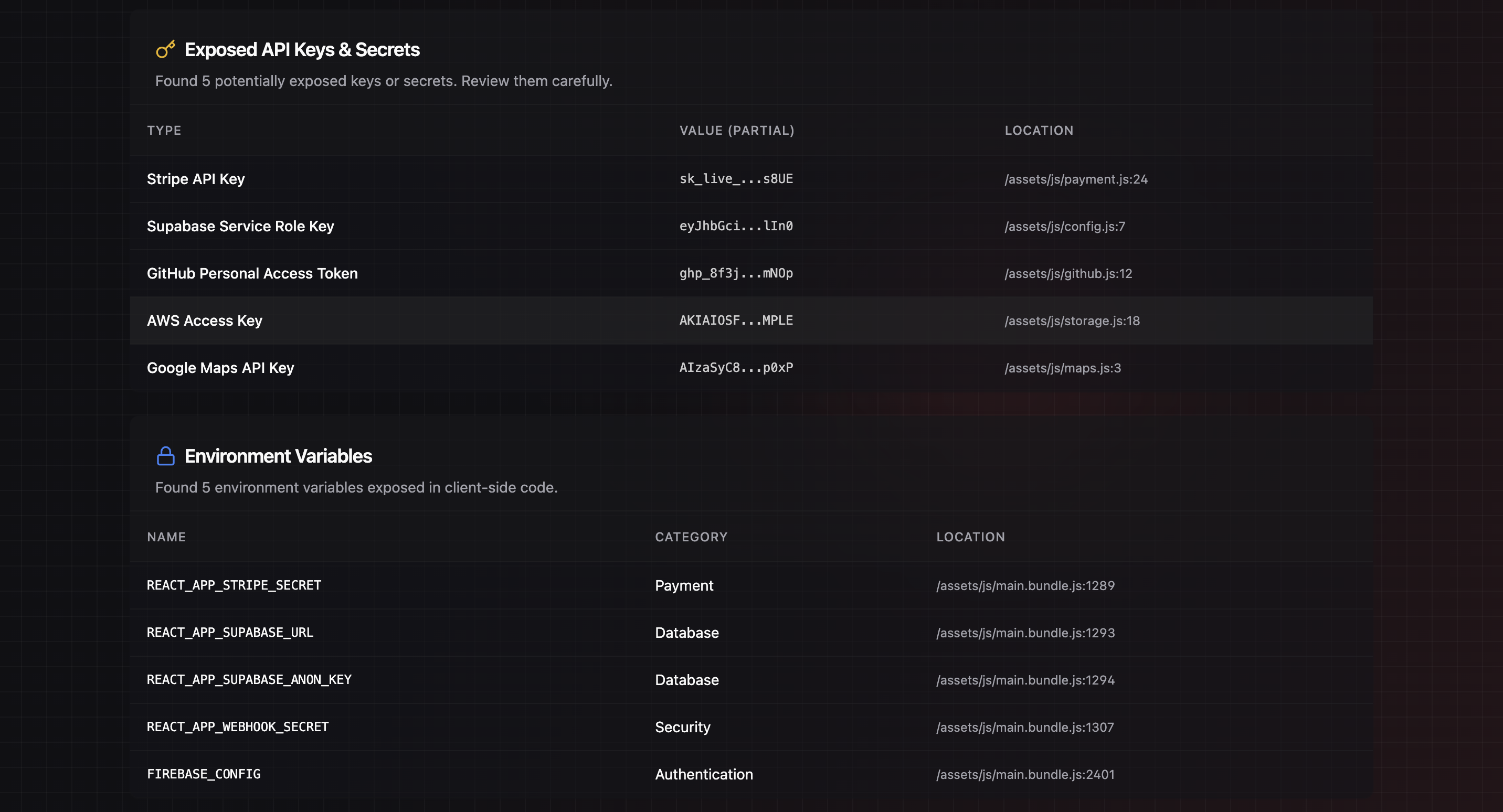Click the VALUE (PARTIAL) column header
The height and width of the screenshot is (812, 1503).
736,131
